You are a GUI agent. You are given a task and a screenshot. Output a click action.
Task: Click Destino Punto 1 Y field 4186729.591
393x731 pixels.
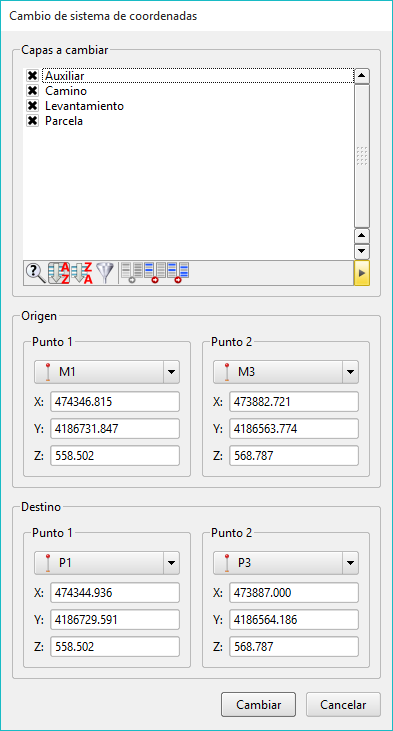[x=115, y=620]
